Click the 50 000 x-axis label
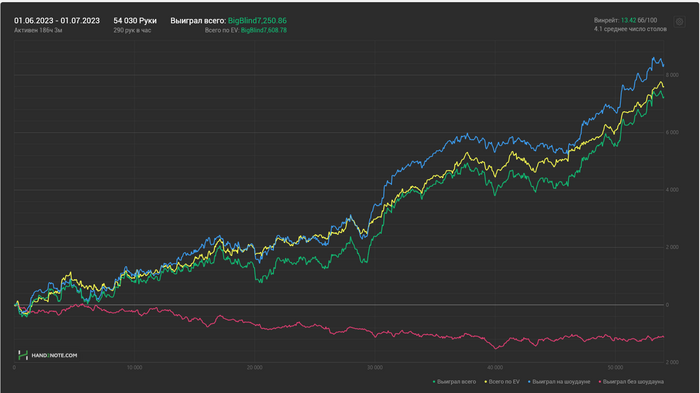This screenshot has height=393, width=700. coord(615,368)
